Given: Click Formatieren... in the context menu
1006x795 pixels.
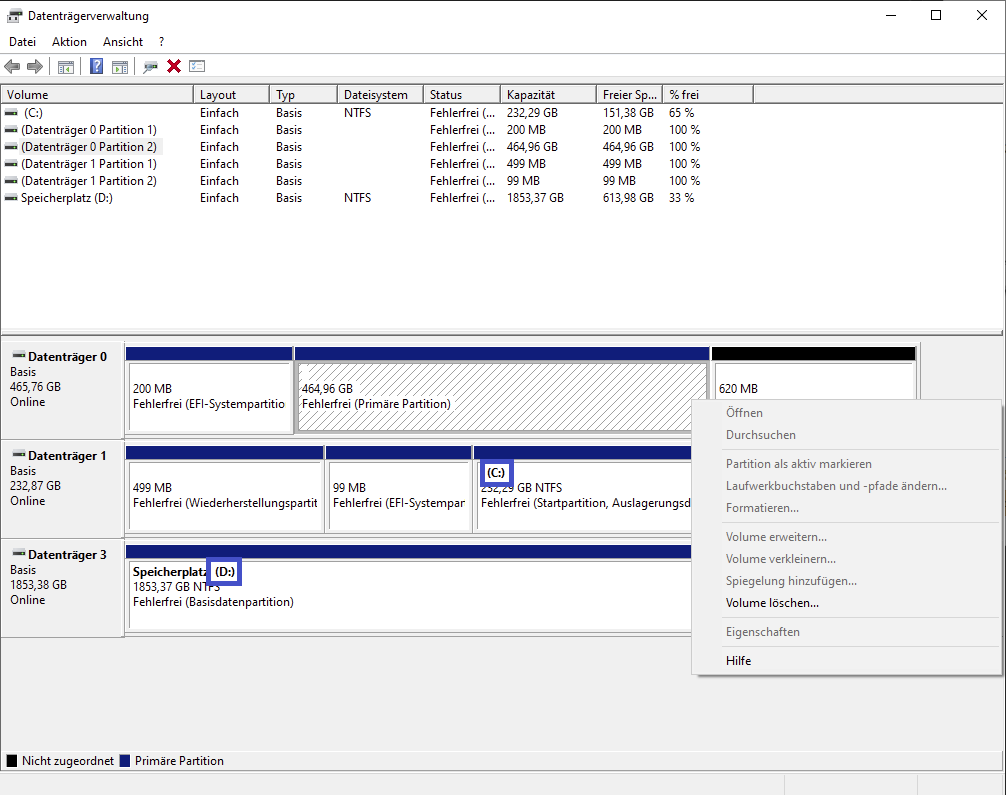Looking at the screenshot, I should pos(762,508).
